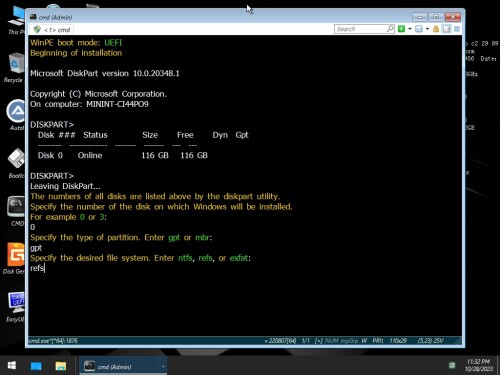Click the 'Microsoft DiskPart version 10.0.20348.1' line
Image resolution: width=500 pixels, height=375 pixels.
[x=105, y=73]
